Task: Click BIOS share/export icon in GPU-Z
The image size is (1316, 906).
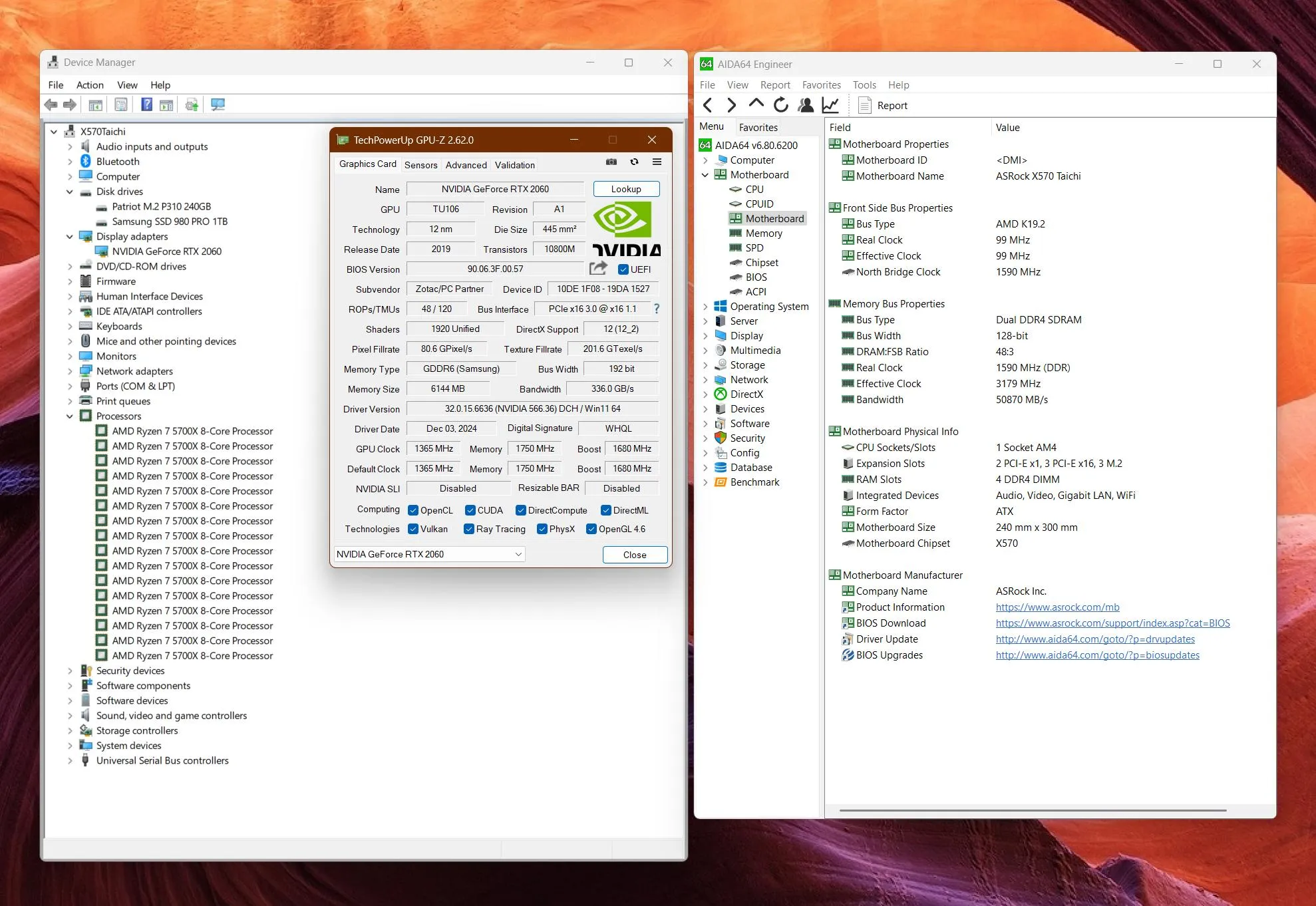Action: click(x=598, y=268)
